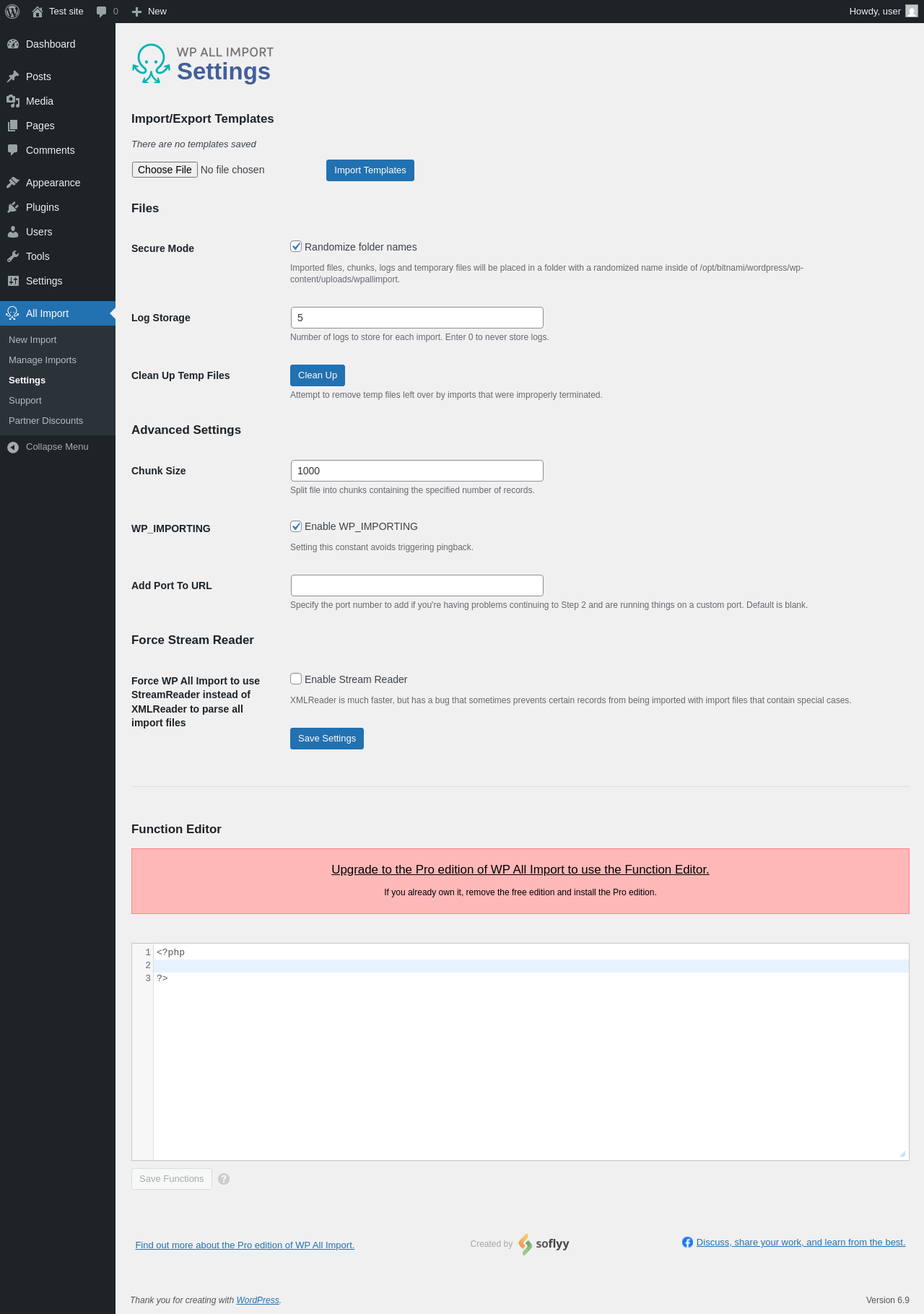The height and width of the screenshot is (1314, 924).
Task: Click the Test site home icon
Action: coord(38,12)
